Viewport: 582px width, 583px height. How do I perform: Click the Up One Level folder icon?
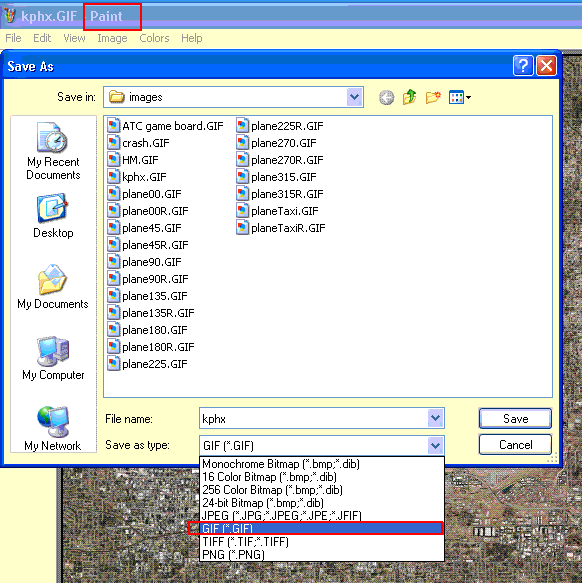pos(409,97)
